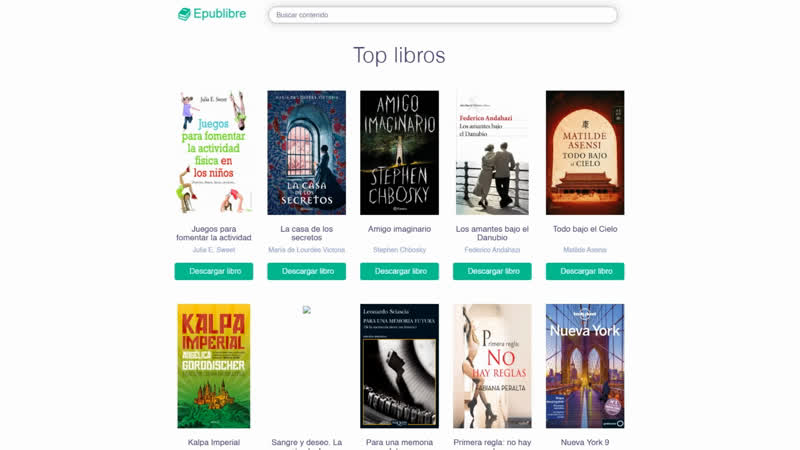800x450 pixels.
Task: Download the book Juegos para fomentar la actividad
Action: pyautogui.click(x=214, y=271)
